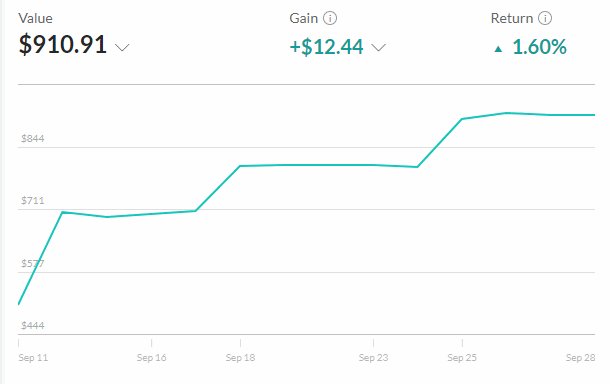Select the Sep 11 date marker

(33, 358)
